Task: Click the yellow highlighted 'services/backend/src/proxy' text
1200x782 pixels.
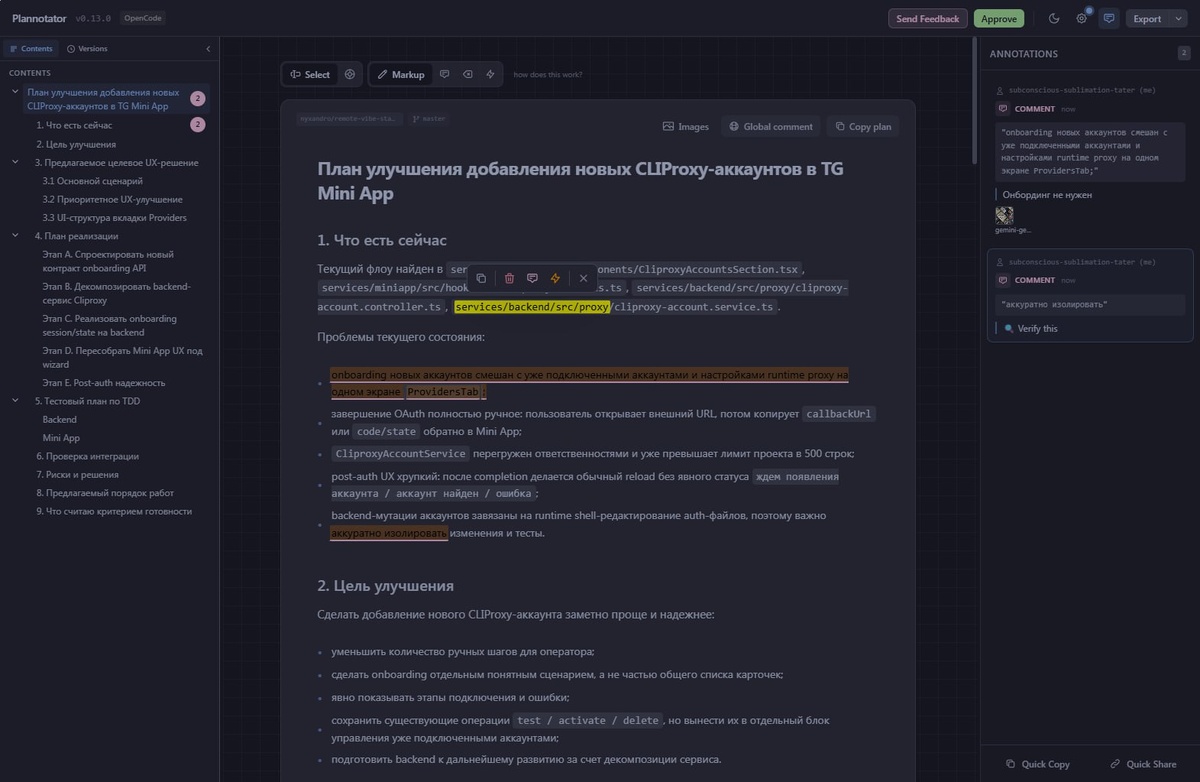Action: (x=531, y=307)
